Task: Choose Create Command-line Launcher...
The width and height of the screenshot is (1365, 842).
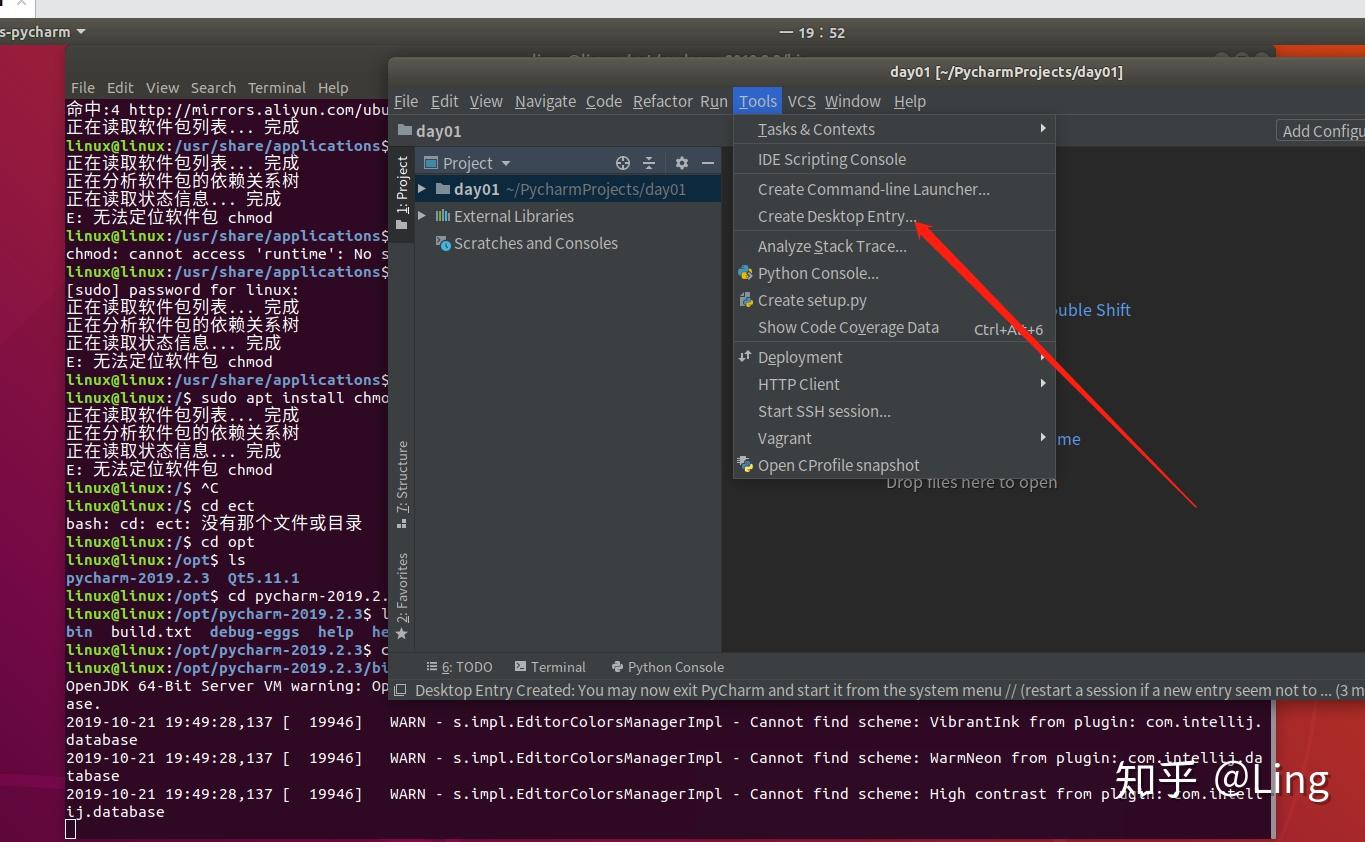Action: click(x=894, y=189)
